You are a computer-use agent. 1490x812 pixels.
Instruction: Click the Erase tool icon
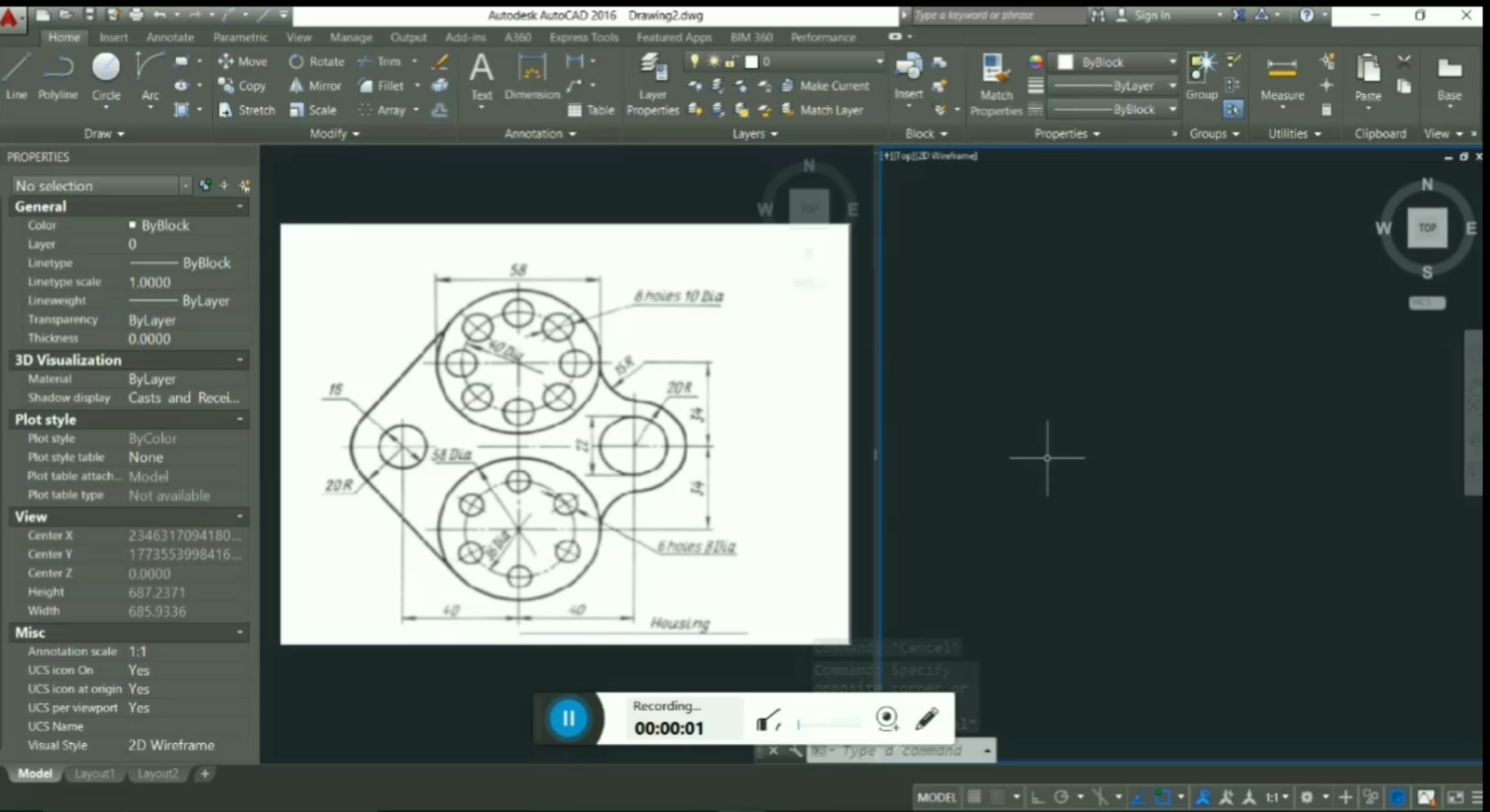coord(440,61)
